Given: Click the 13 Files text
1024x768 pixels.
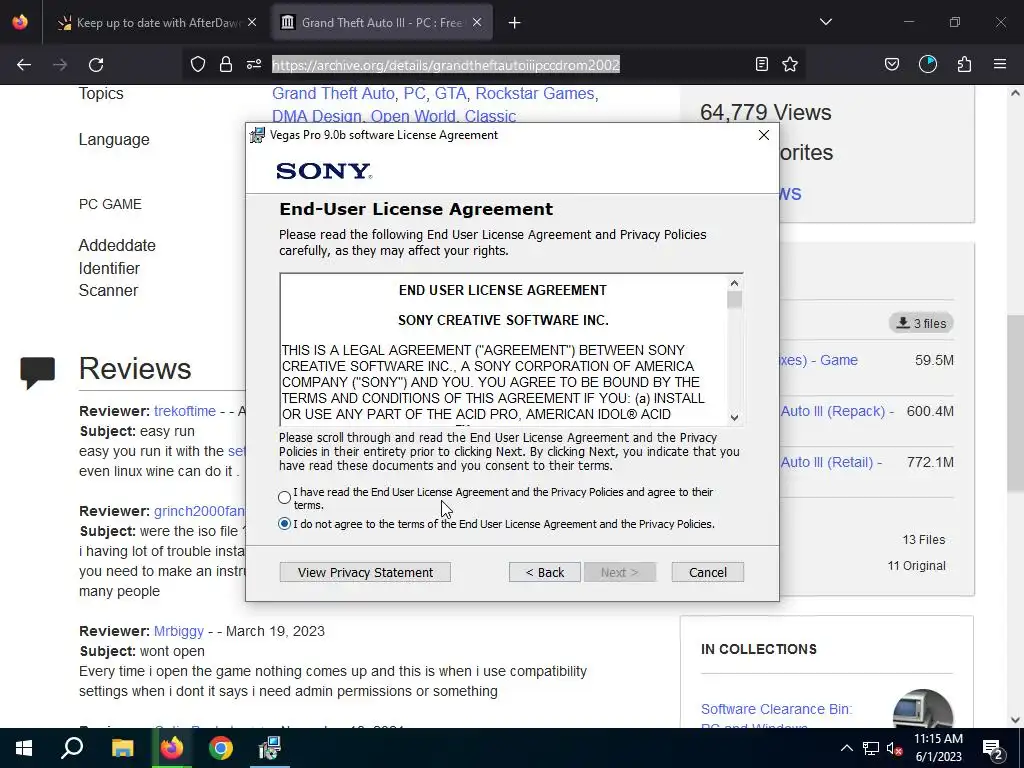Looking at the screenshot, I should [923, 539].
